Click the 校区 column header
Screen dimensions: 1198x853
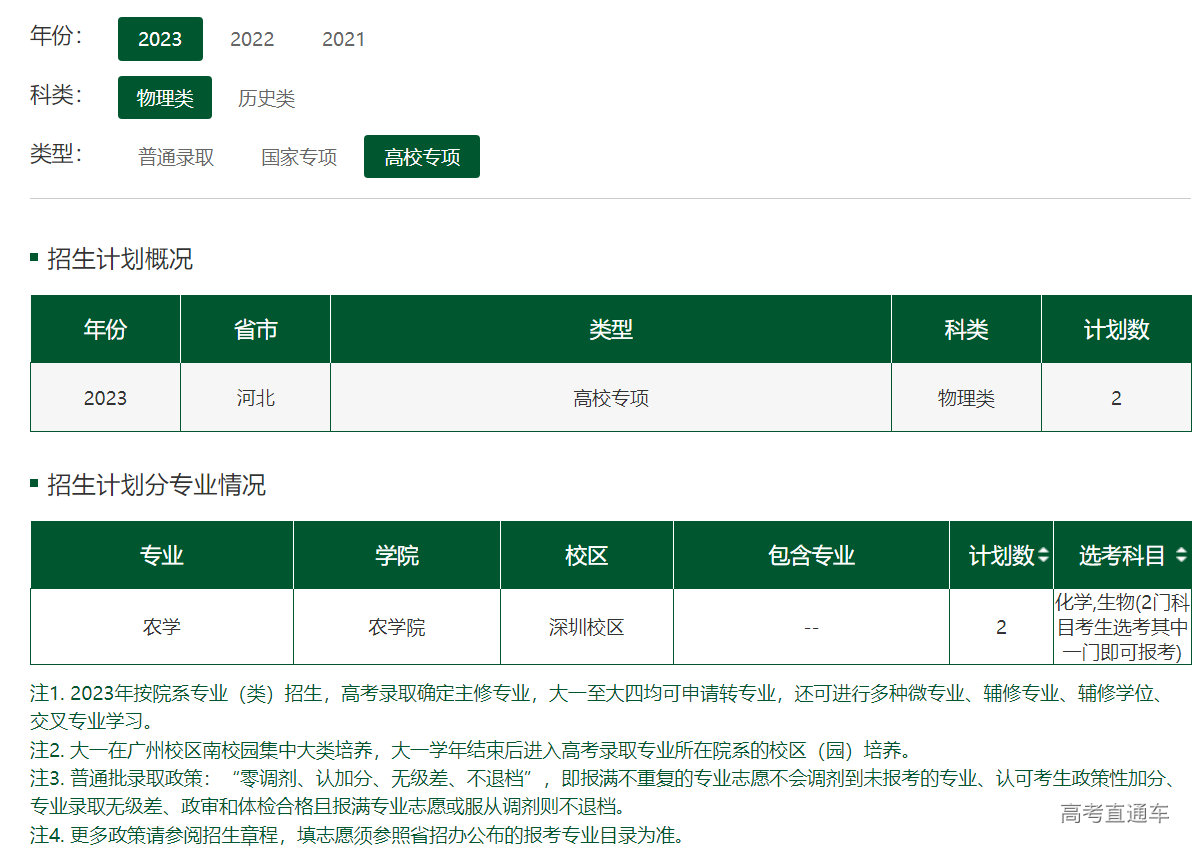(586, 555)
